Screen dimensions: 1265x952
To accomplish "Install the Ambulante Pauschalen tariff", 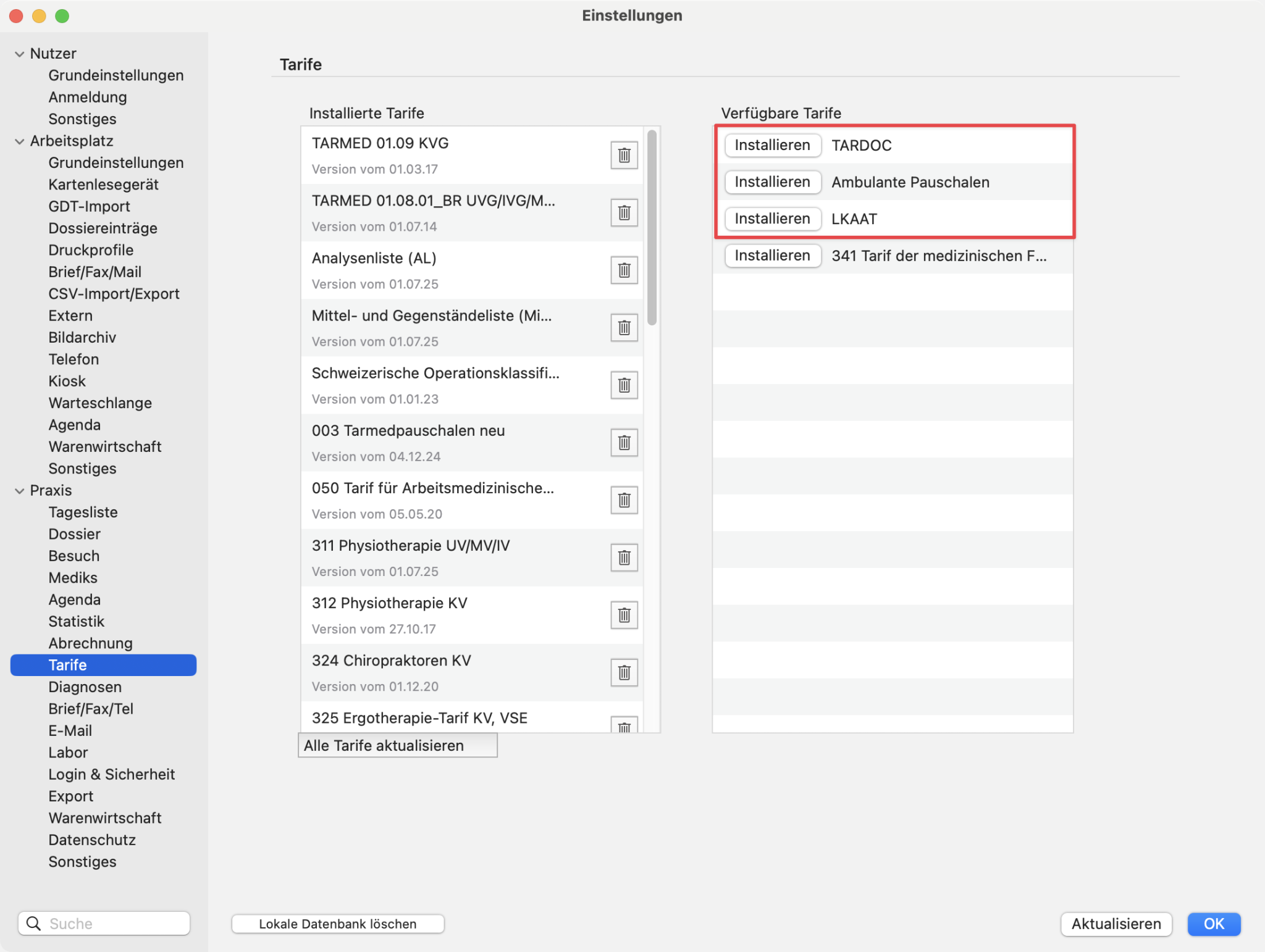I will [772, 182].
